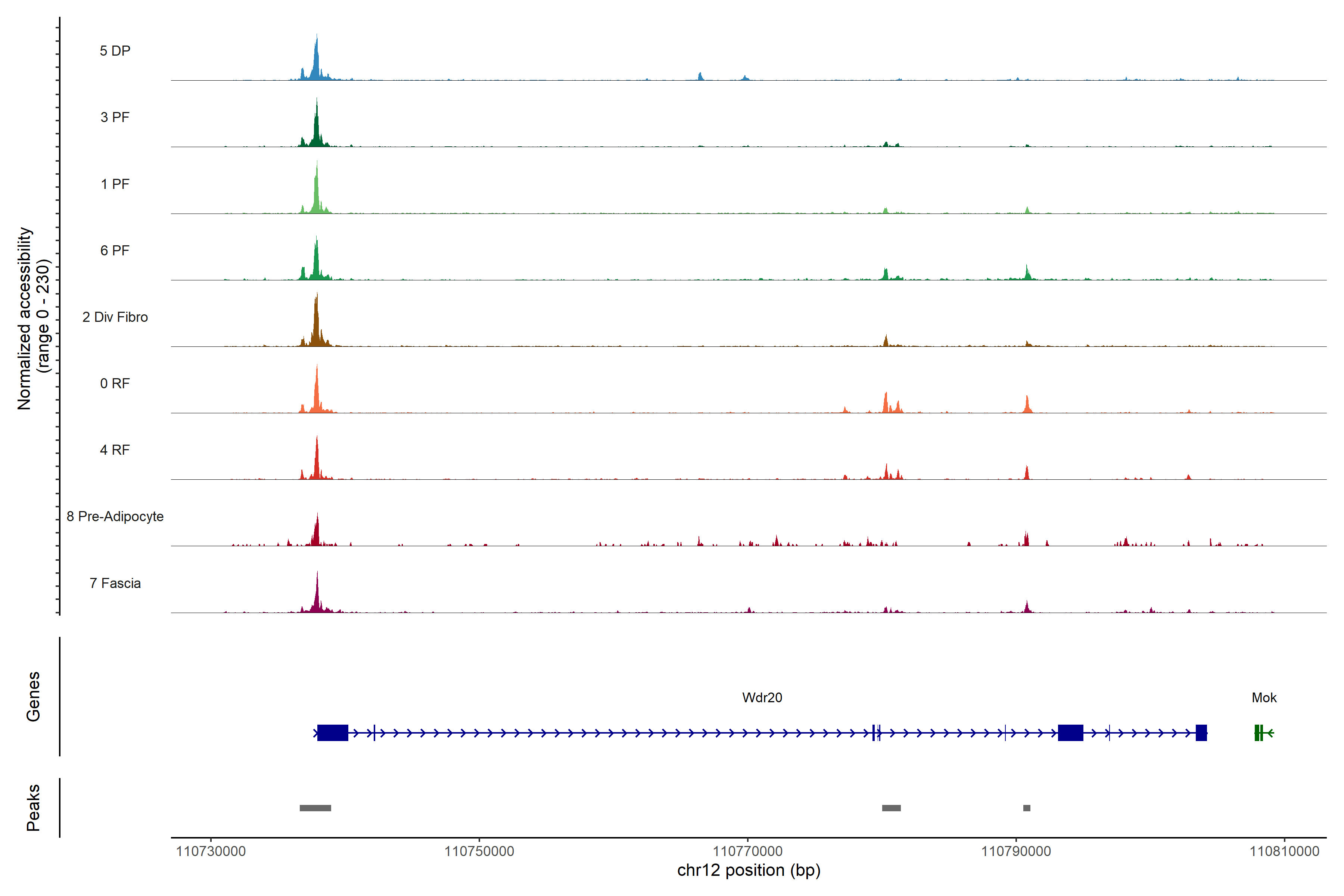1344x896 pixels.
Task: Click the 3 PF track label
Action: point(115,117)
